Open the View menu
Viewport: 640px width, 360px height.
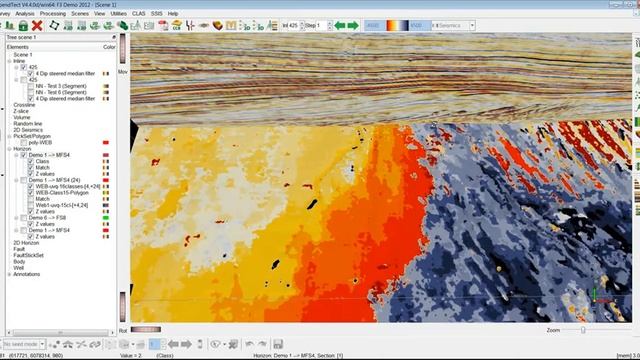click(99, 13)
